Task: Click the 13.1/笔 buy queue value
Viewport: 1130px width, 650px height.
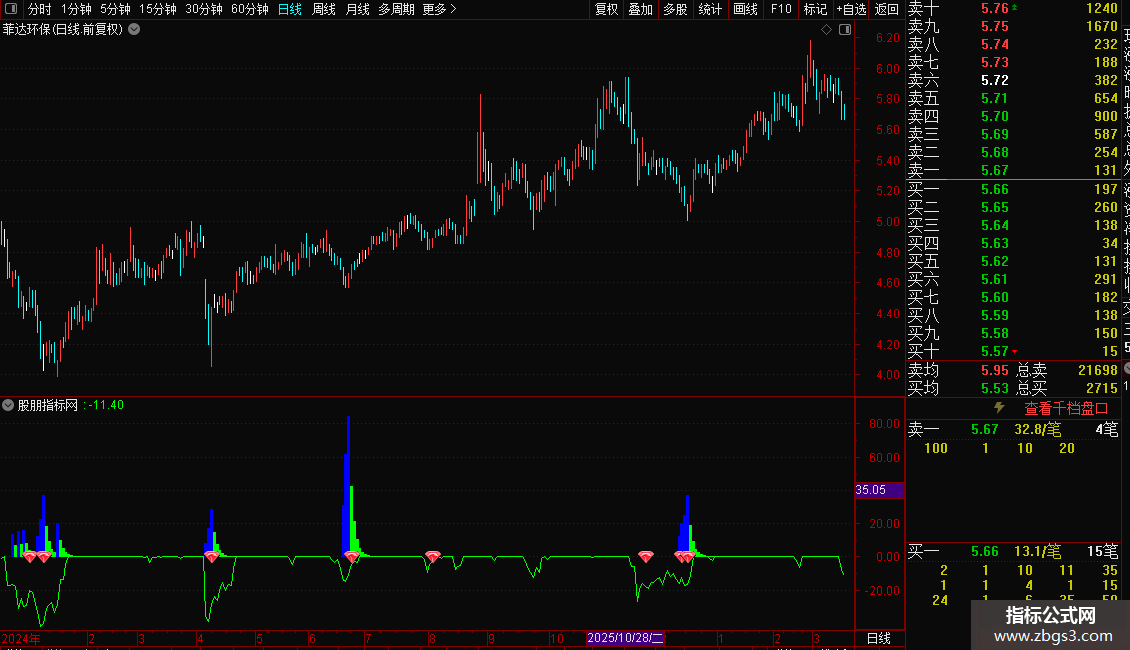Action: click(x=1038, y=552)
